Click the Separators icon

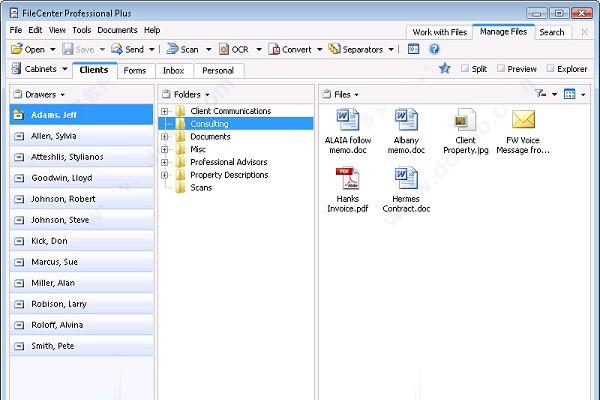334,49
